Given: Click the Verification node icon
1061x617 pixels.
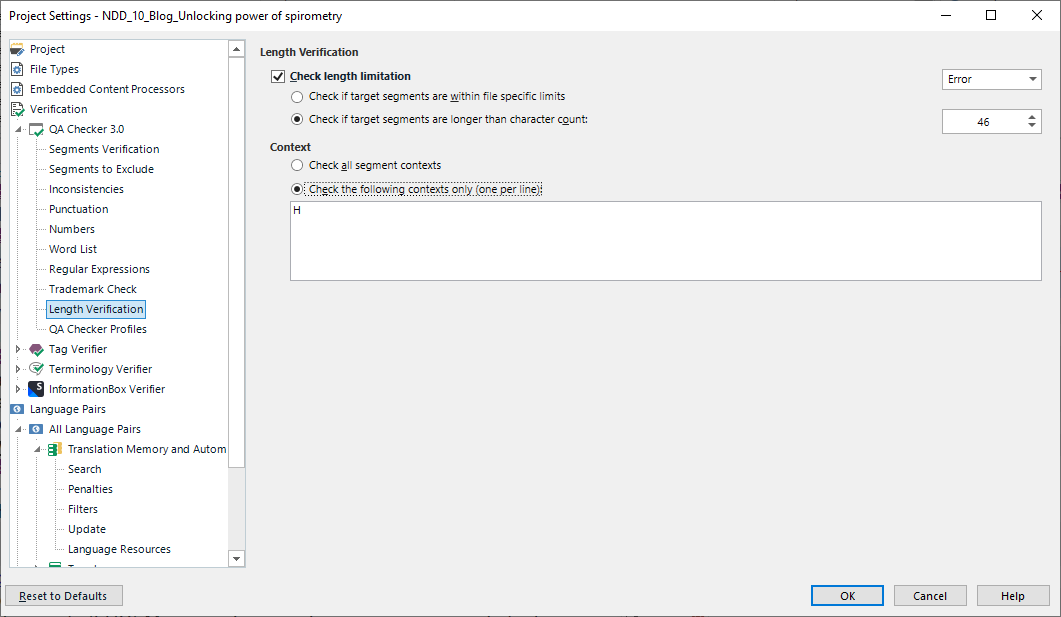Looking at the screenshot, I should point(17,109).
